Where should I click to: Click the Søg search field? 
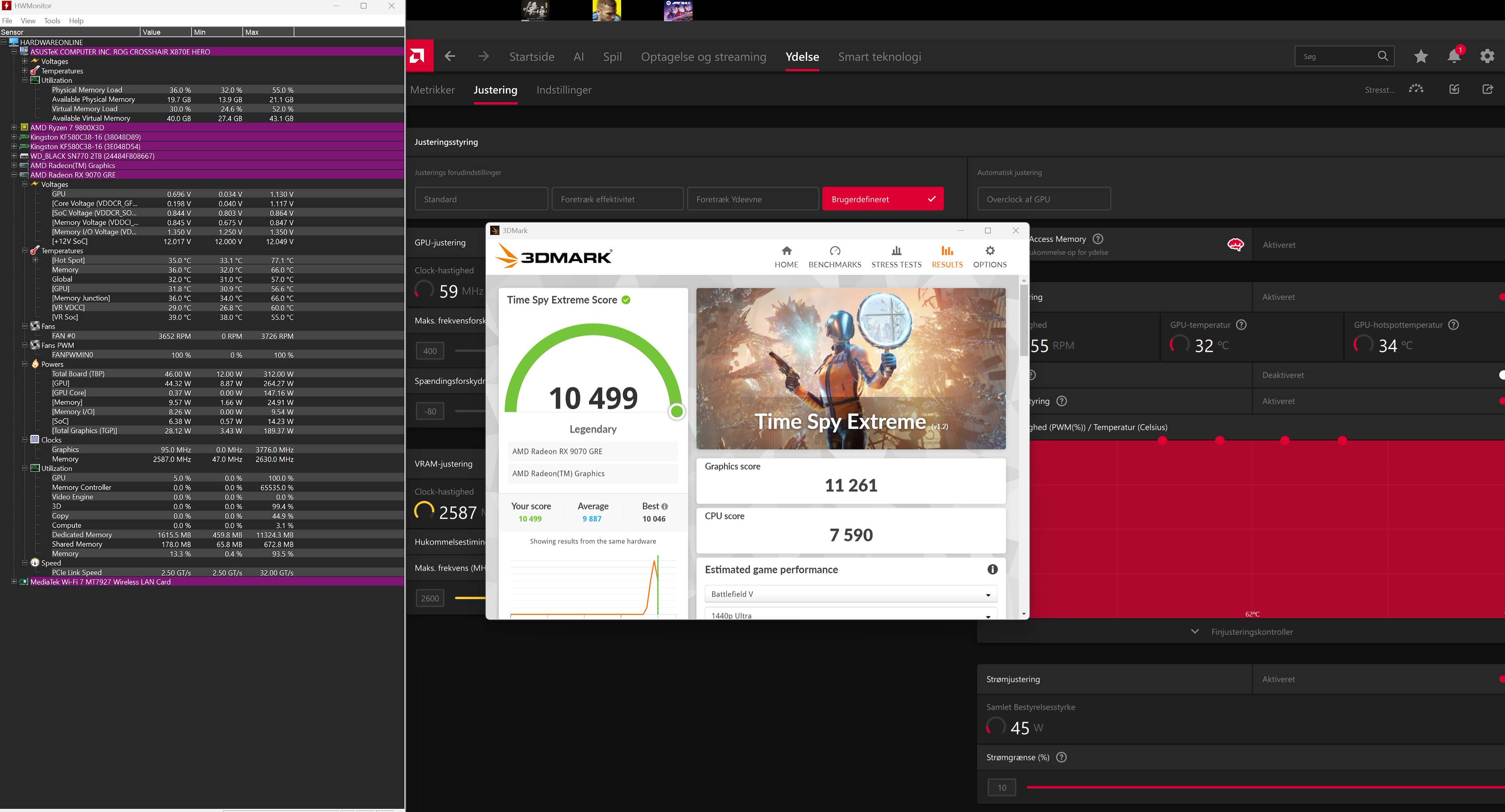pos(1344,56)
